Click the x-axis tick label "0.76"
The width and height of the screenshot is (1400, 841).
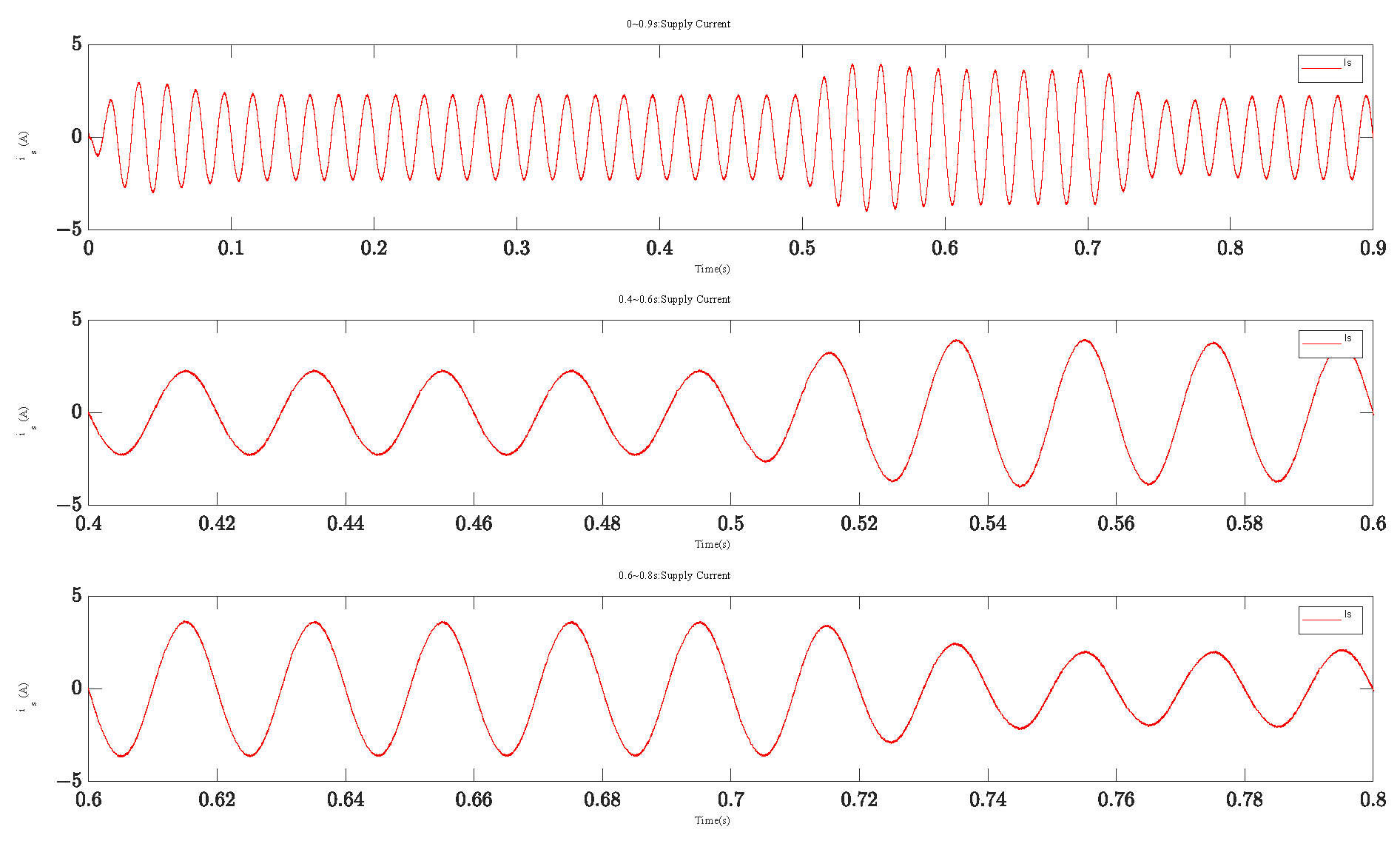1116,800
